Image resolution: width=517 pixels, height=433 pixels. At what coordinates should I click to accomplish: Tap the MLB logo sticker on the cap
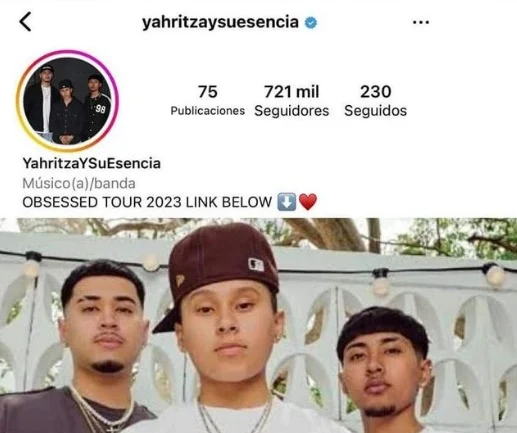(x=256, y=265)
